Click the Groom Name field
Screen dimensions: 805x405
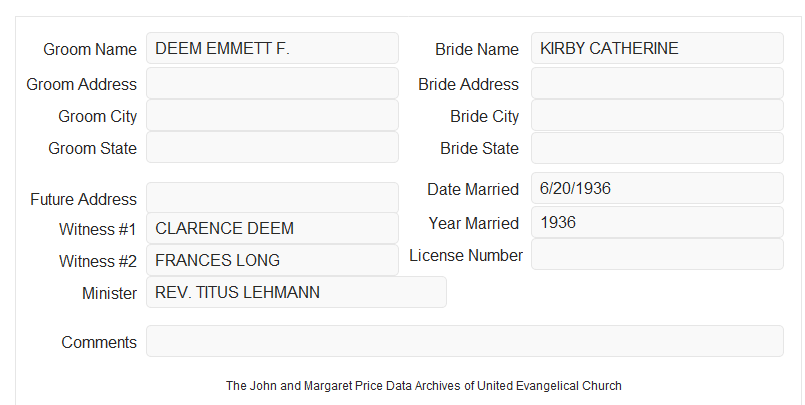pyautogui.click(x=272, y=48)
